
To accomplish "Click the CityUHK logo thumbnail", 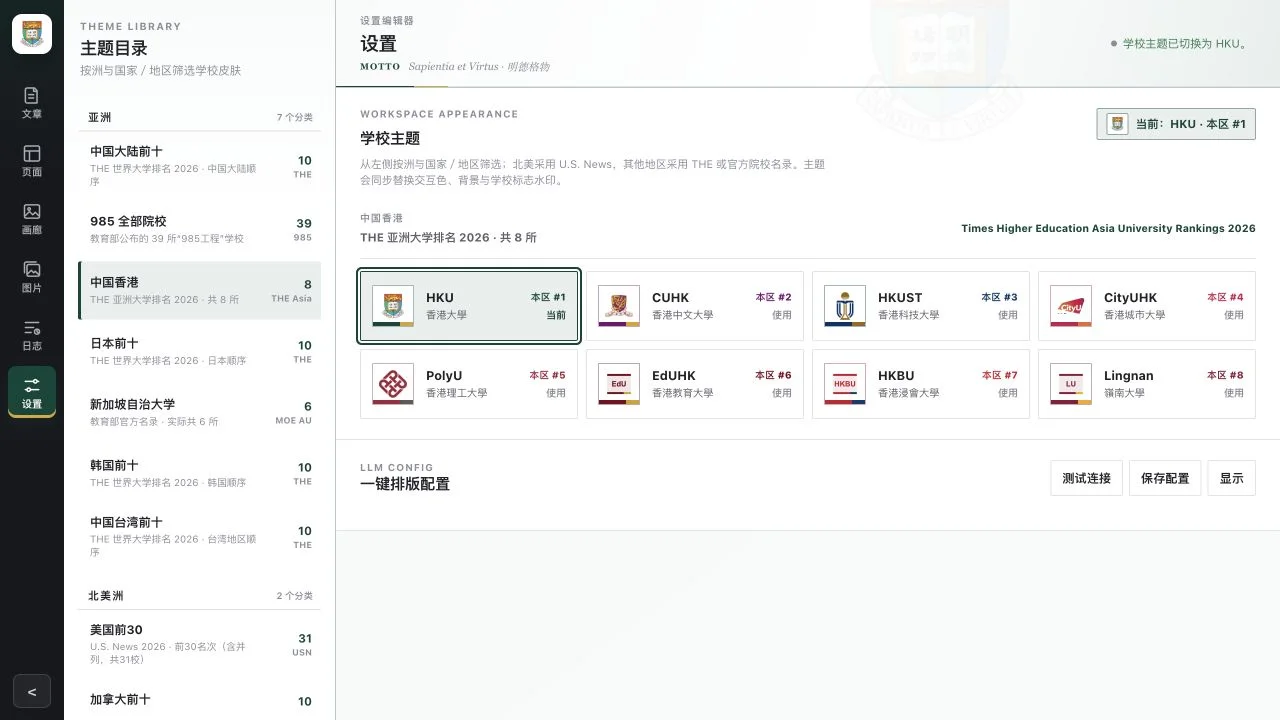I will (x=1071, y=306).
